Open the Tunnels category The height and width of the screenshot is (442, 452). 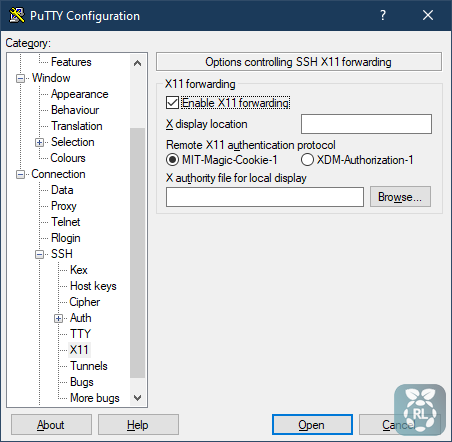[x=89, y=366]
